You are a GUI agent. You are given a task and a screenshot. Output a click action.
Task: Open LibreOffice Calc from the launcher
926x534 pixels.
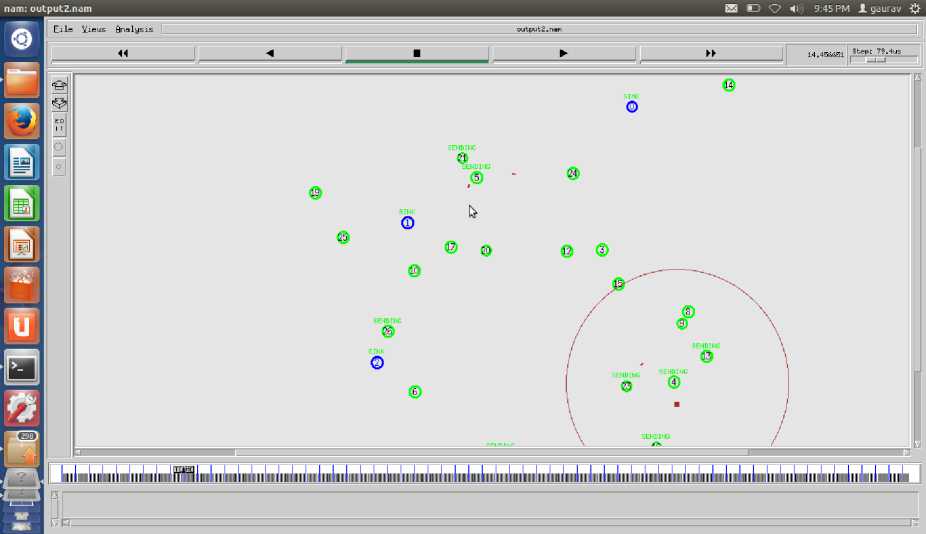pyautogui.click(x=22, y=203)
